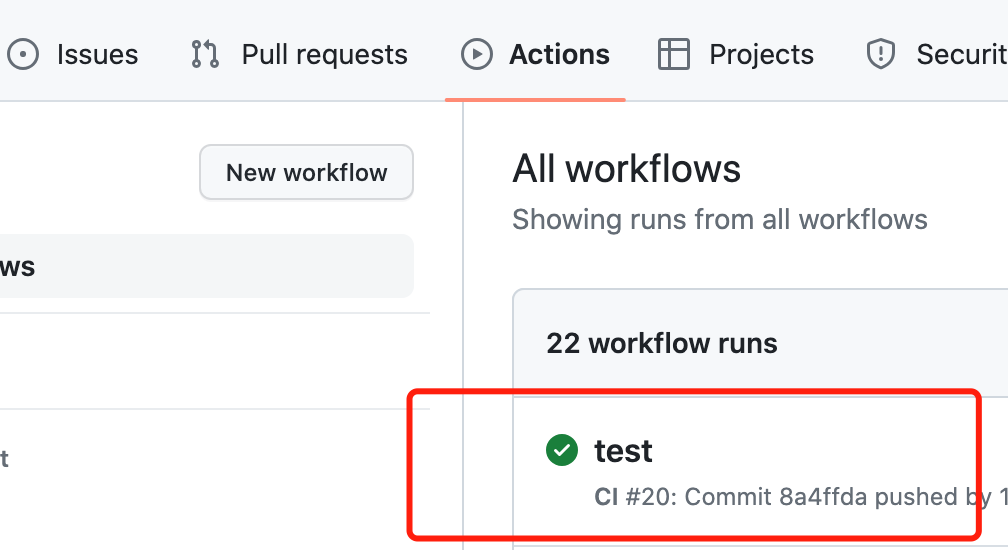The height and width of the screenshot is (550, 1008).
Task: Click the Projects table icon
Action: click(x=674, y=54)
